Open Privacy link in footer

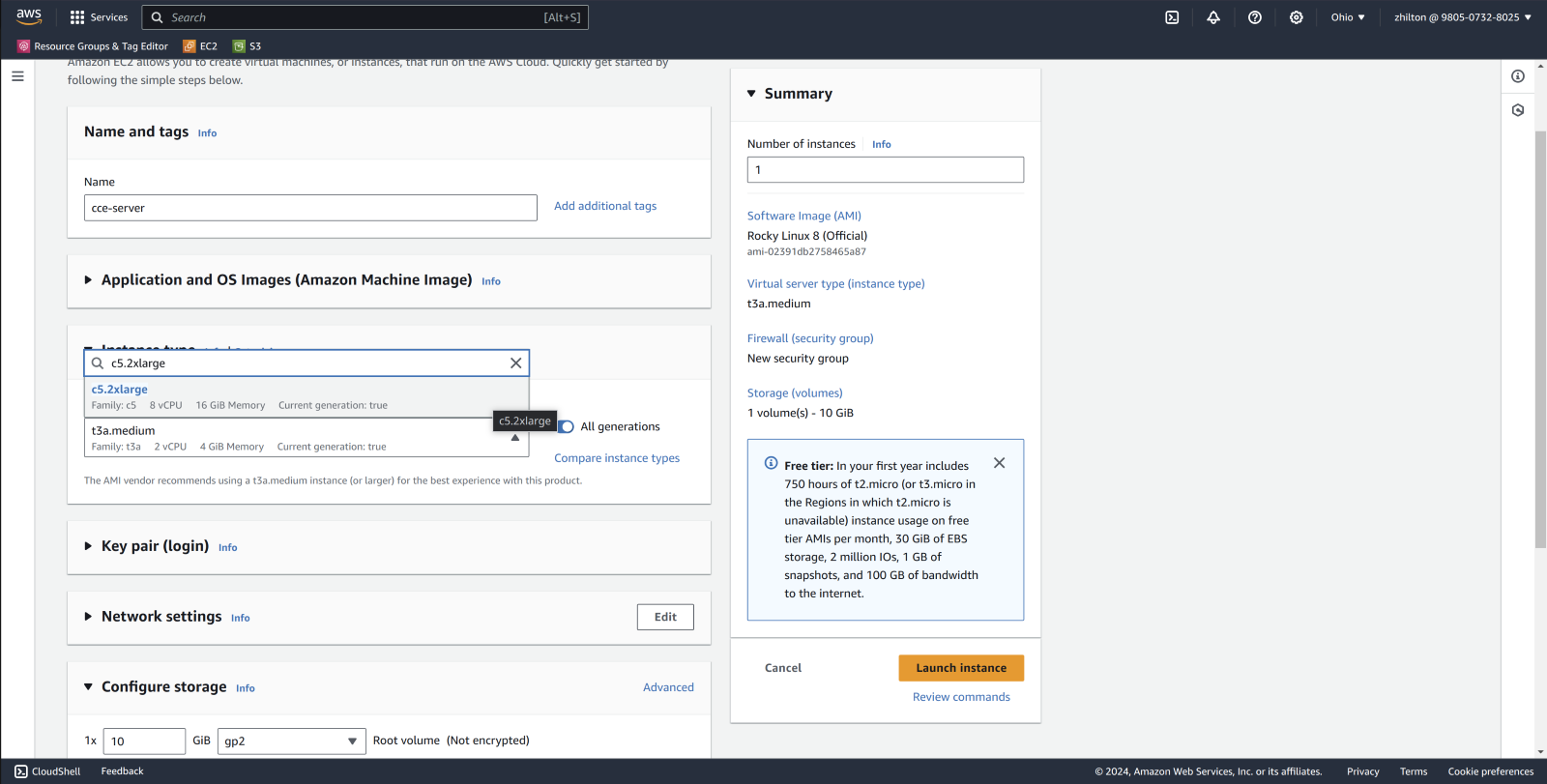(x=1362, y=771)
